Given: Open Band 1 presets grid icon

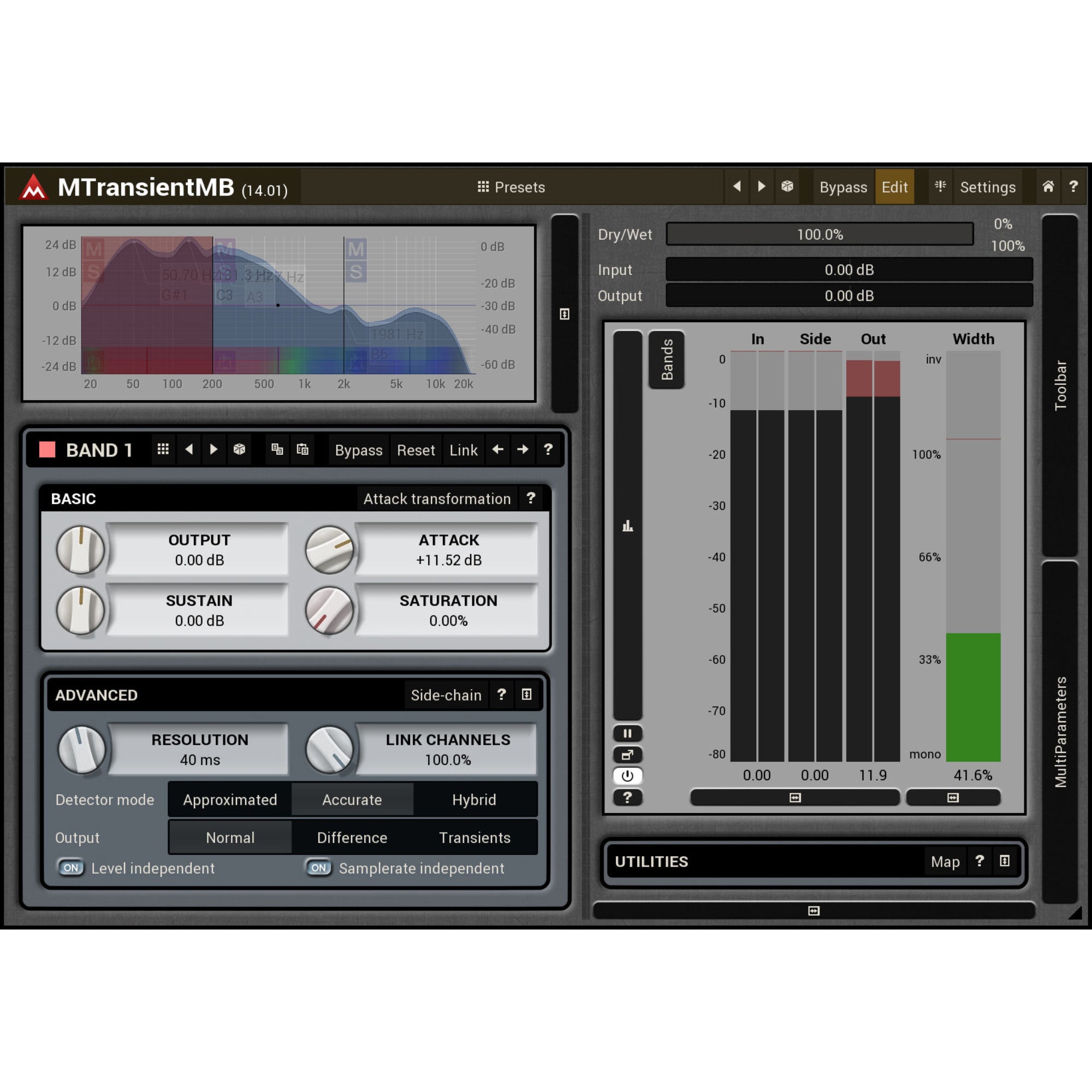Looking at the screenshot, I should click(163, 449).
